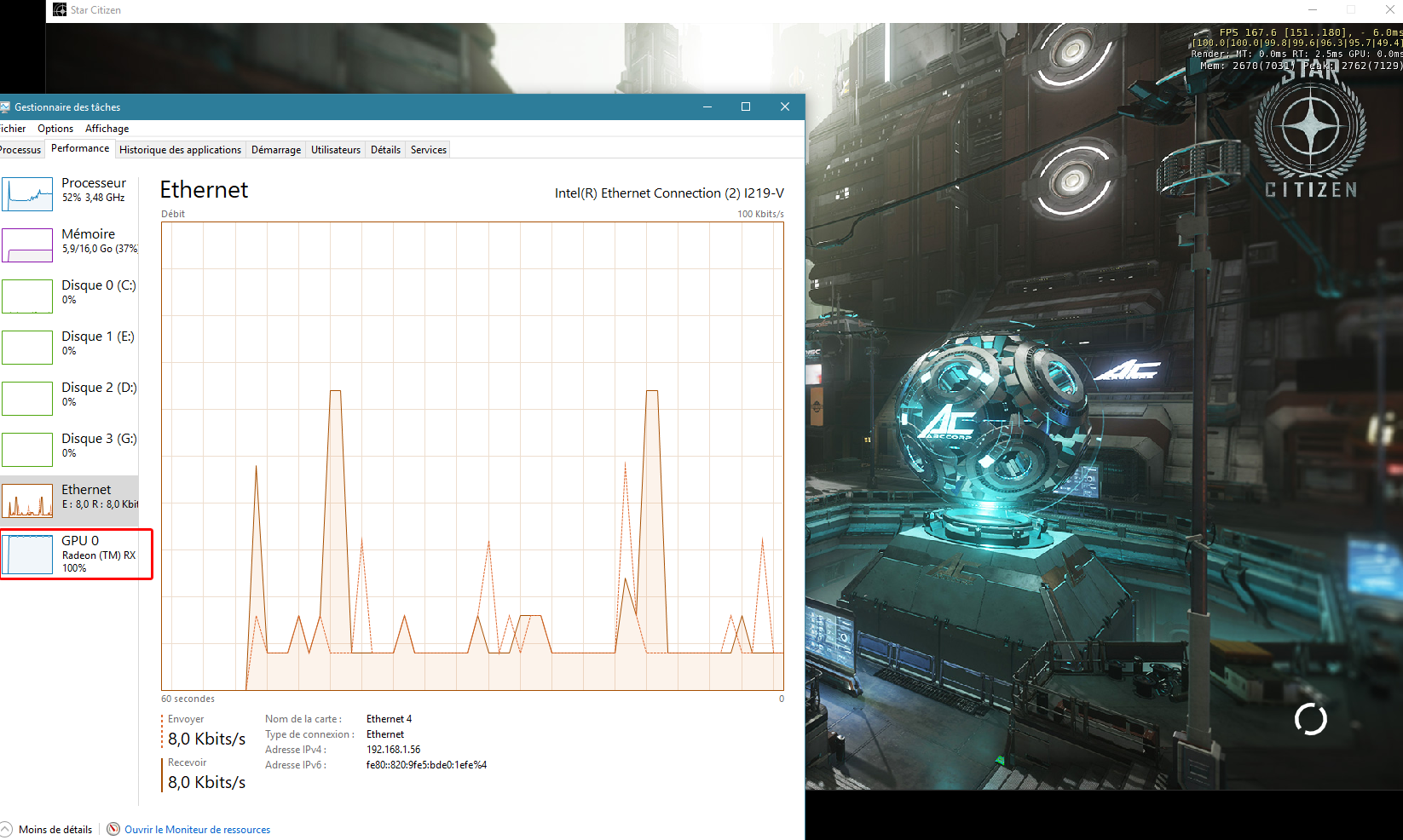Select the Ethernet mini graph entry
The width and height of the screenshot is (1403, 840).
click(x=27, y=501)
